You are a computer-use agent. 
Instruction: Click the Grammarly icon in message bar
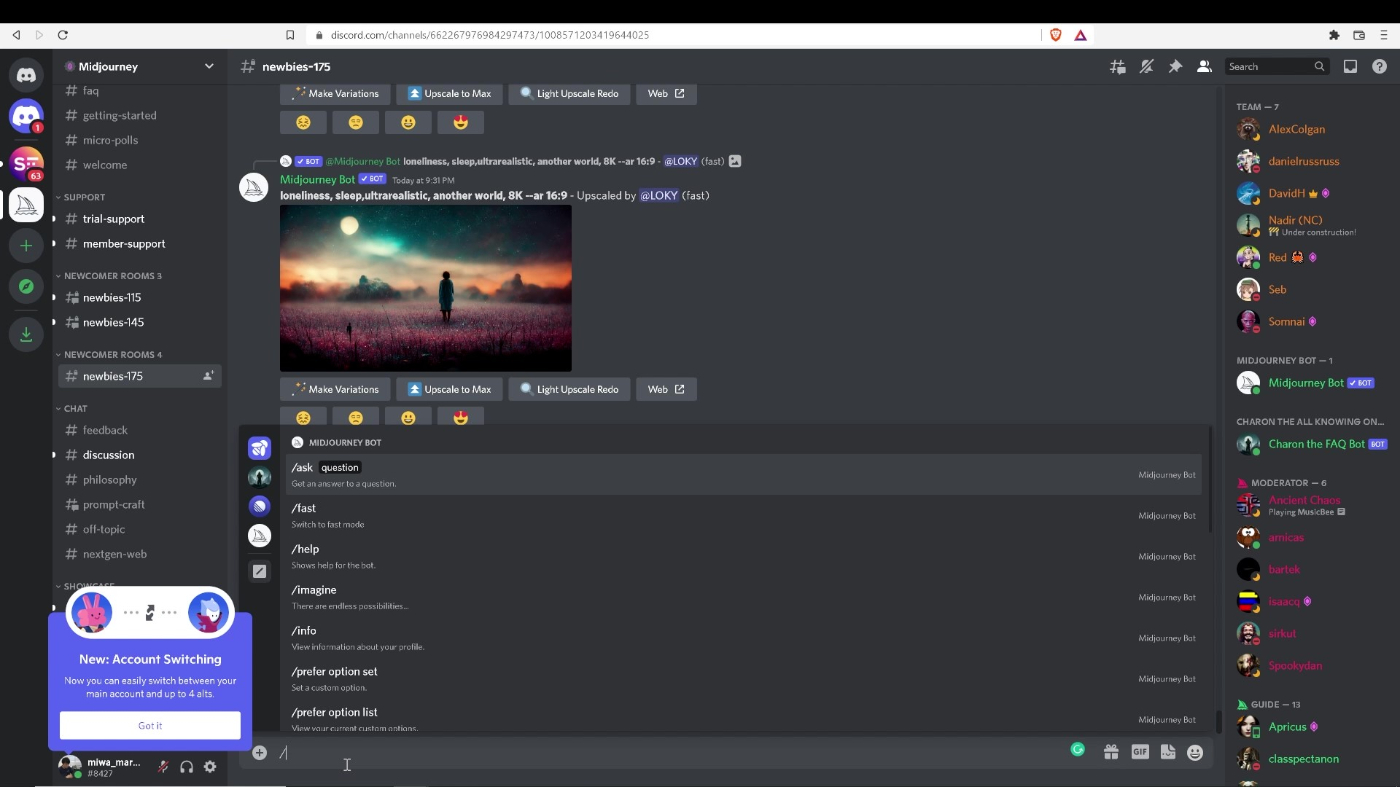click(1077, 749)
